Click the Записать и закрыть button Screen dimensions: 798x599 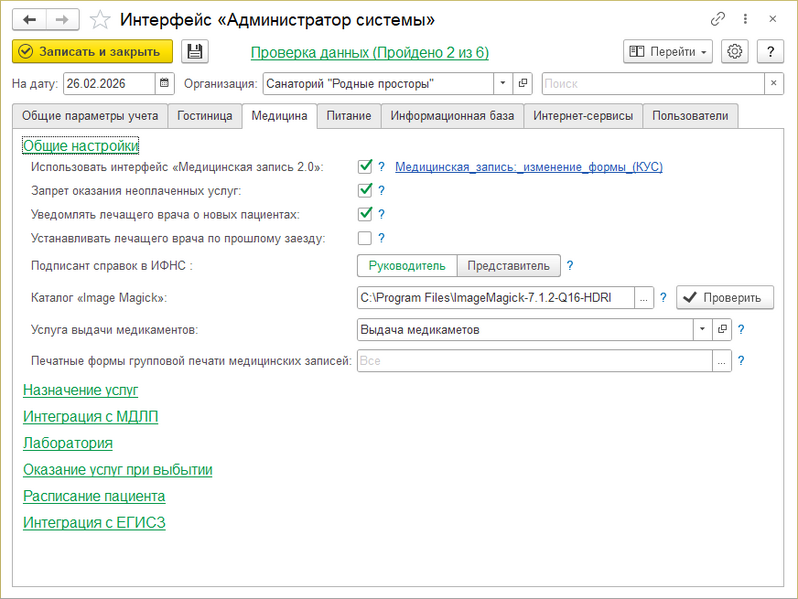92,52
